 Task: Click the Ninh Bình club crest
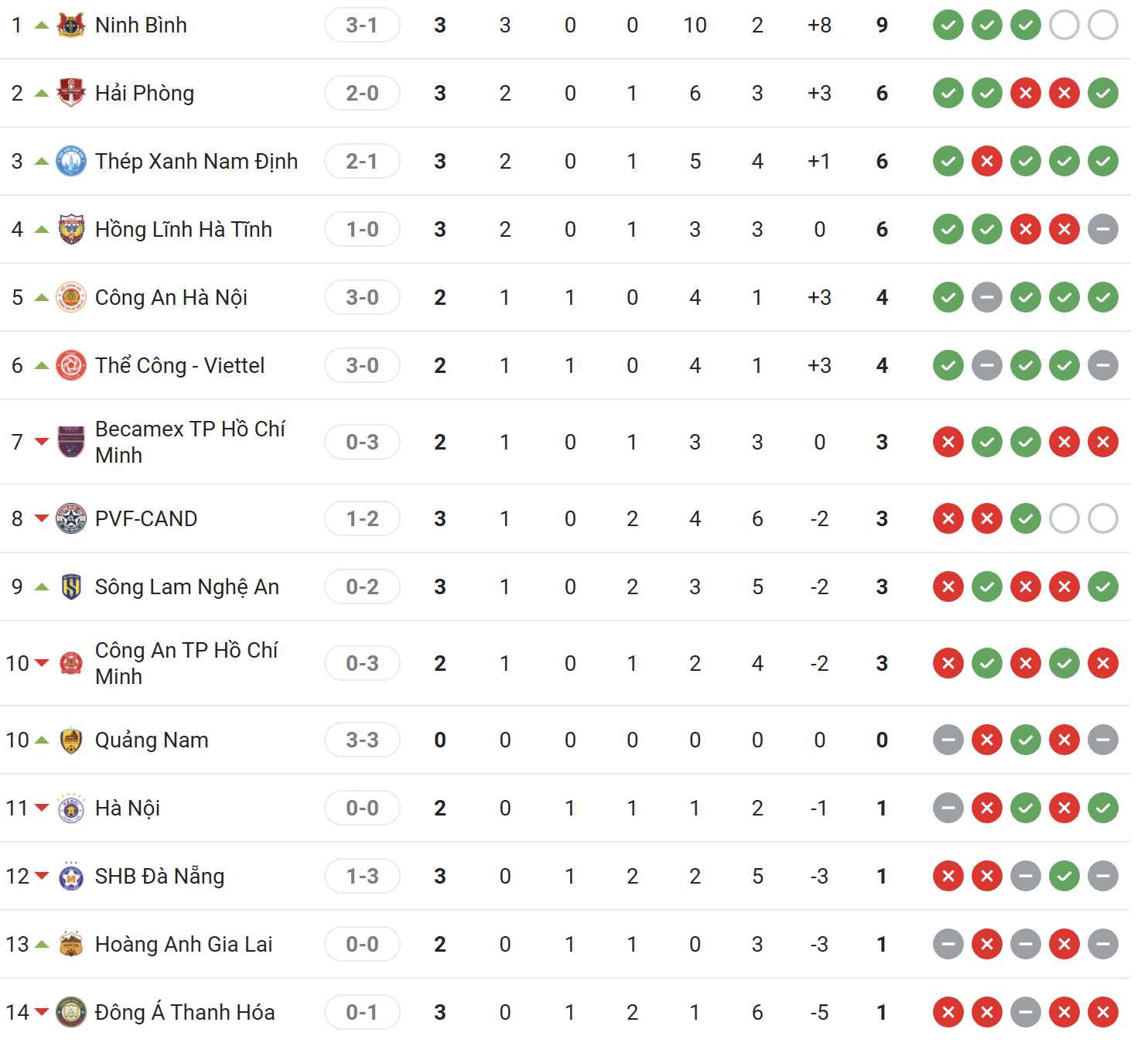pos(71,25)
